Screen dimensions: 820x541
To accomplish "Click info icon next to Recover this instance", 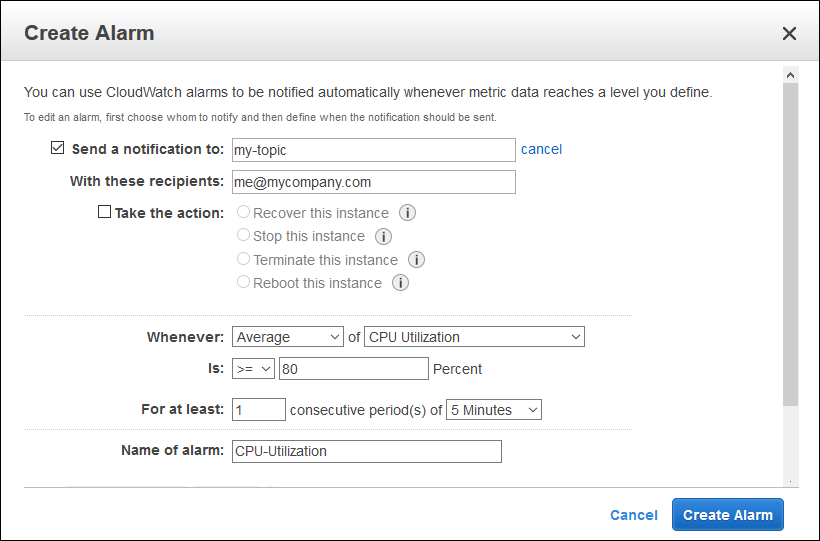I will click(407, 213).
